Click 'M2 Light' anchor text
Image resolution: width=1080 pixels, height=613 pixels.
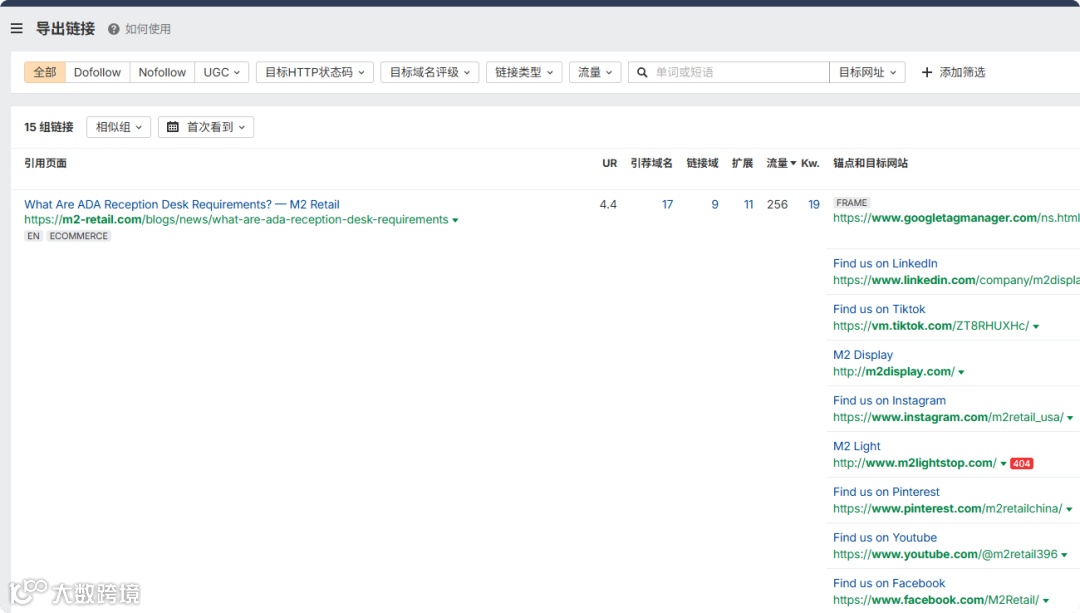coord(857,446)
